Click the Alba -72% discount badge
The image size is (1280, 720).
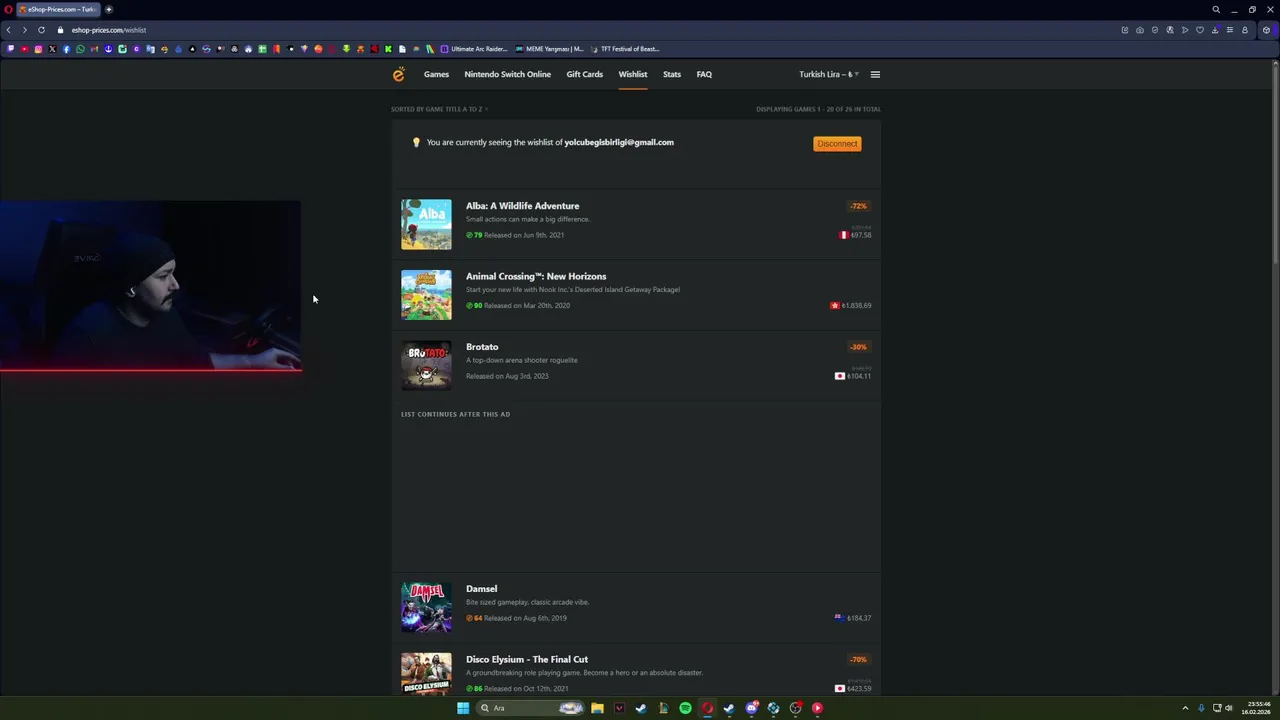point(858,206)
